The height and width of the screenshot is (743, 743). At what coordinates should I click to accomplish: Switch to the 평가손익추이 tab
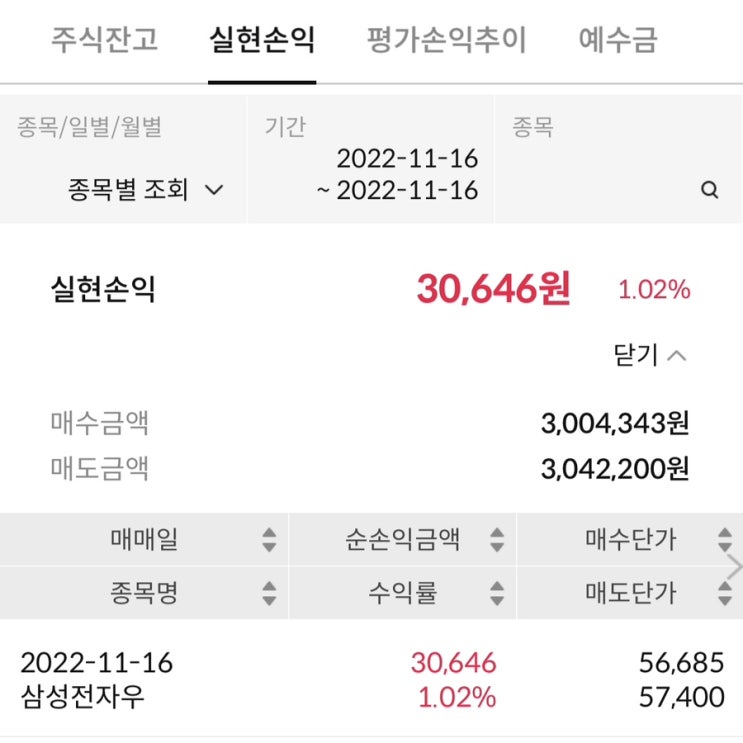pyautogui.click(x=446, y=41)
